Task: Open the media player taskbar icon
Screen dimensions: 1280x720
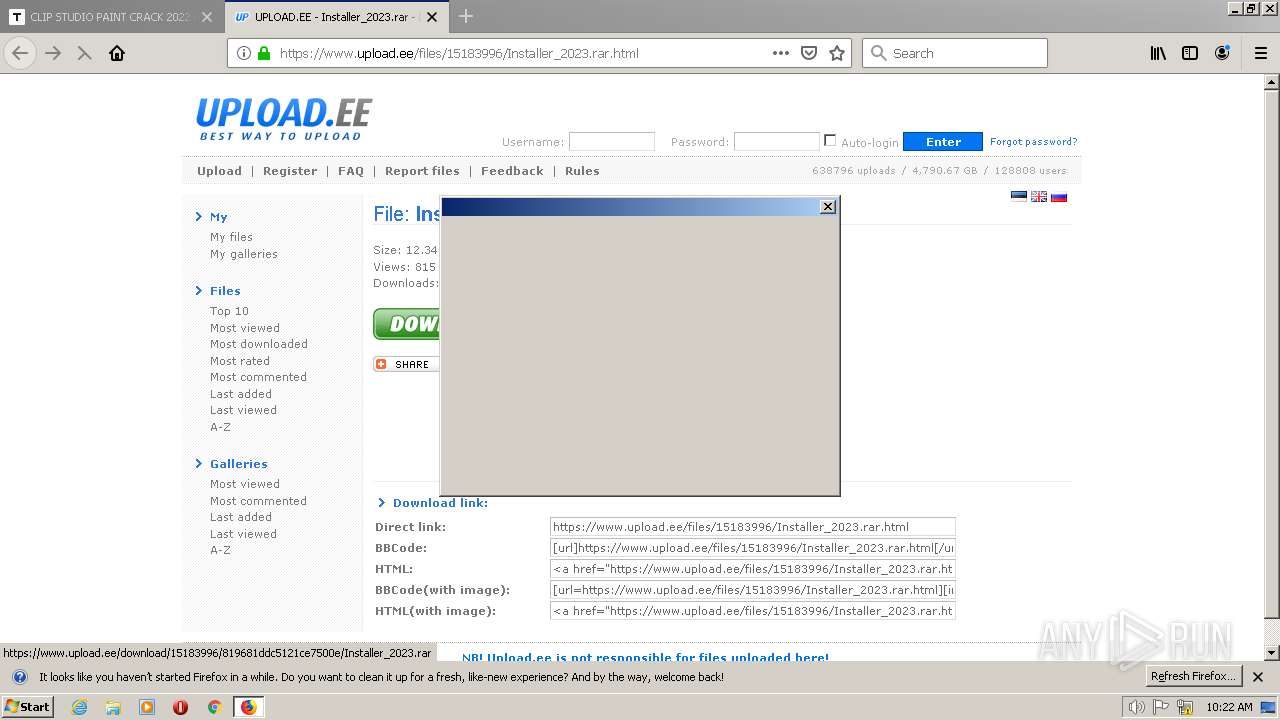Action: coord(147,707)
